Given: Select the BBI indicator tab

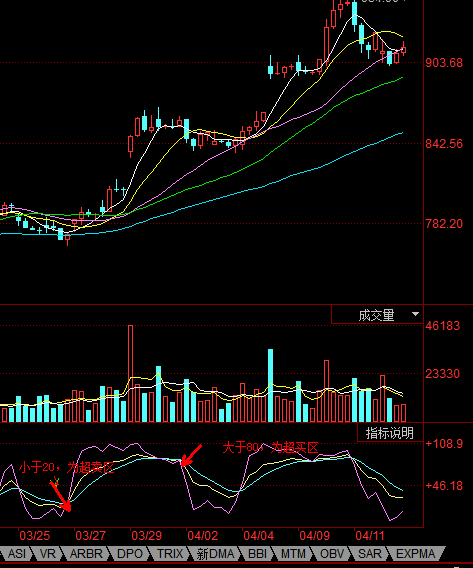Looking at the screenshot, I should (x=257, y=554).
